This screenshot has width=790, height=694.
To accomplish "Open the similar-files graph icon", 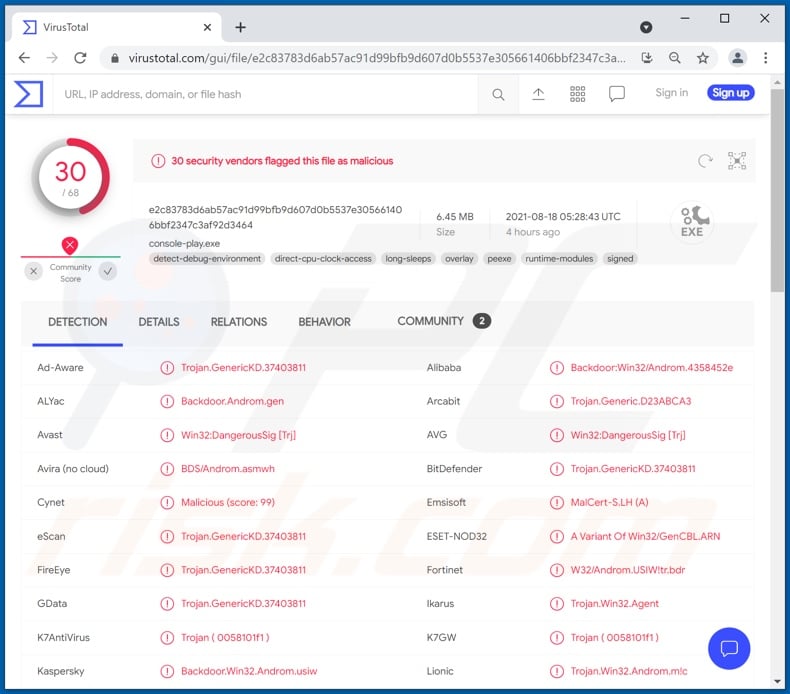I will coord(737,161).
